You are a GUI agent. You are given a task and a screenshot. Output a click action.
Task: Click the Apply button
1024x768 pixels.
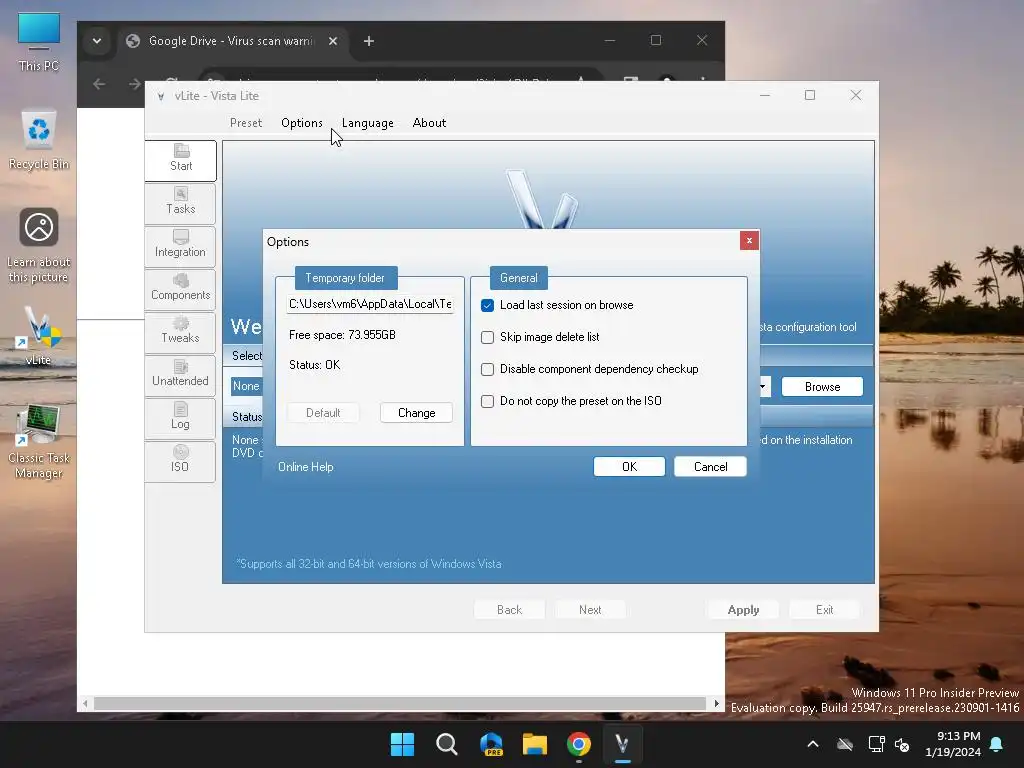click(743, 610)
